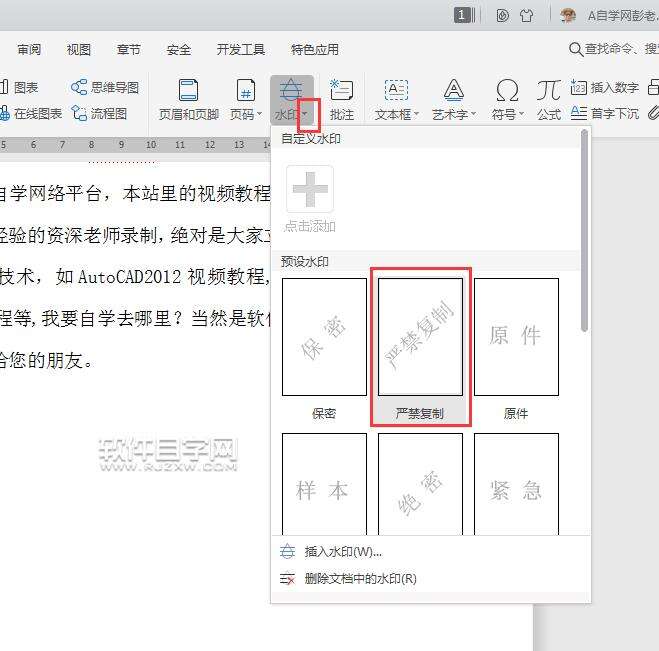Image resolution: width=659 pixels, height=651 pixels.
Task: Choose 插入水印(W)... menu entry
Action: tap(431, 552)
